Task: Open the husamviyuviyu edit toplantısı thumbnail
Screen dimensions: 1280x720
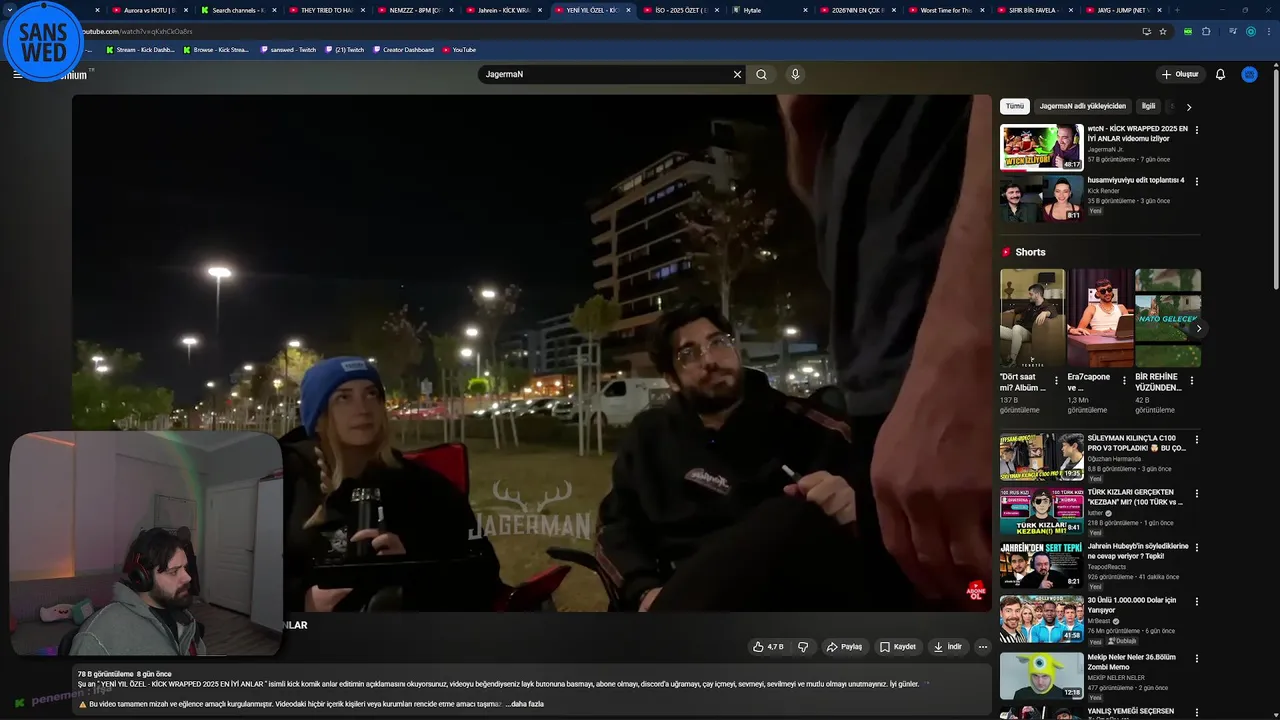Action: click(1042, 199)
